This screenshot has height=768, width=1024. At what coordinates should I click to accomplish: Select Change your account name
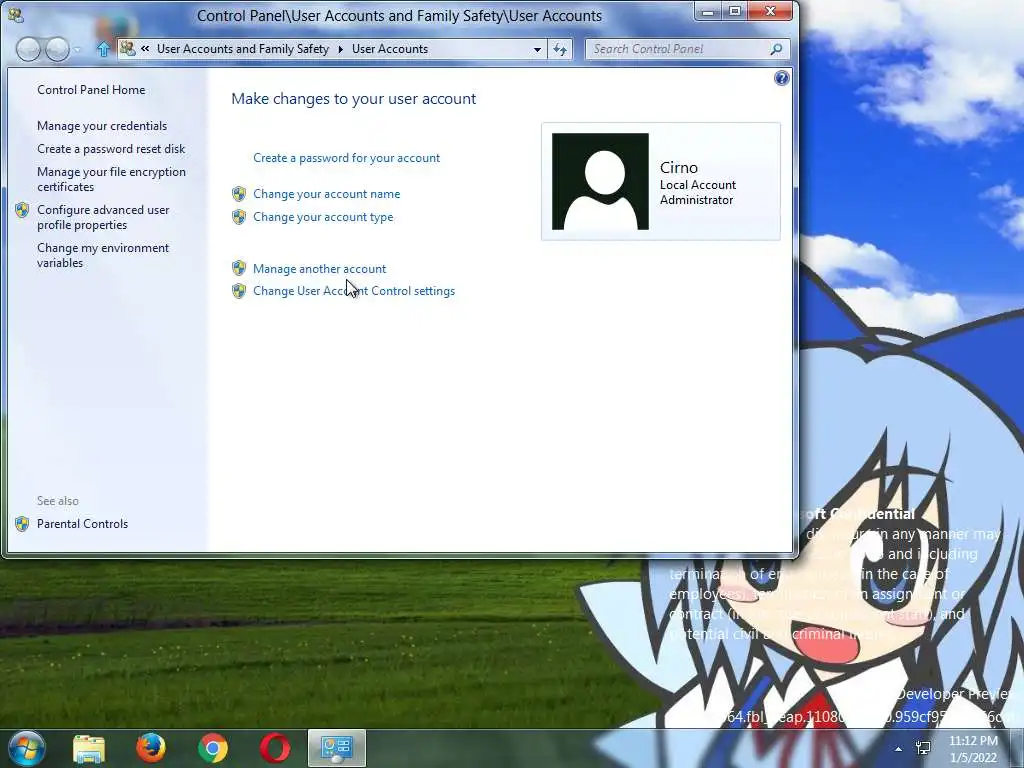pyautogui.click(x=327, y=194)
